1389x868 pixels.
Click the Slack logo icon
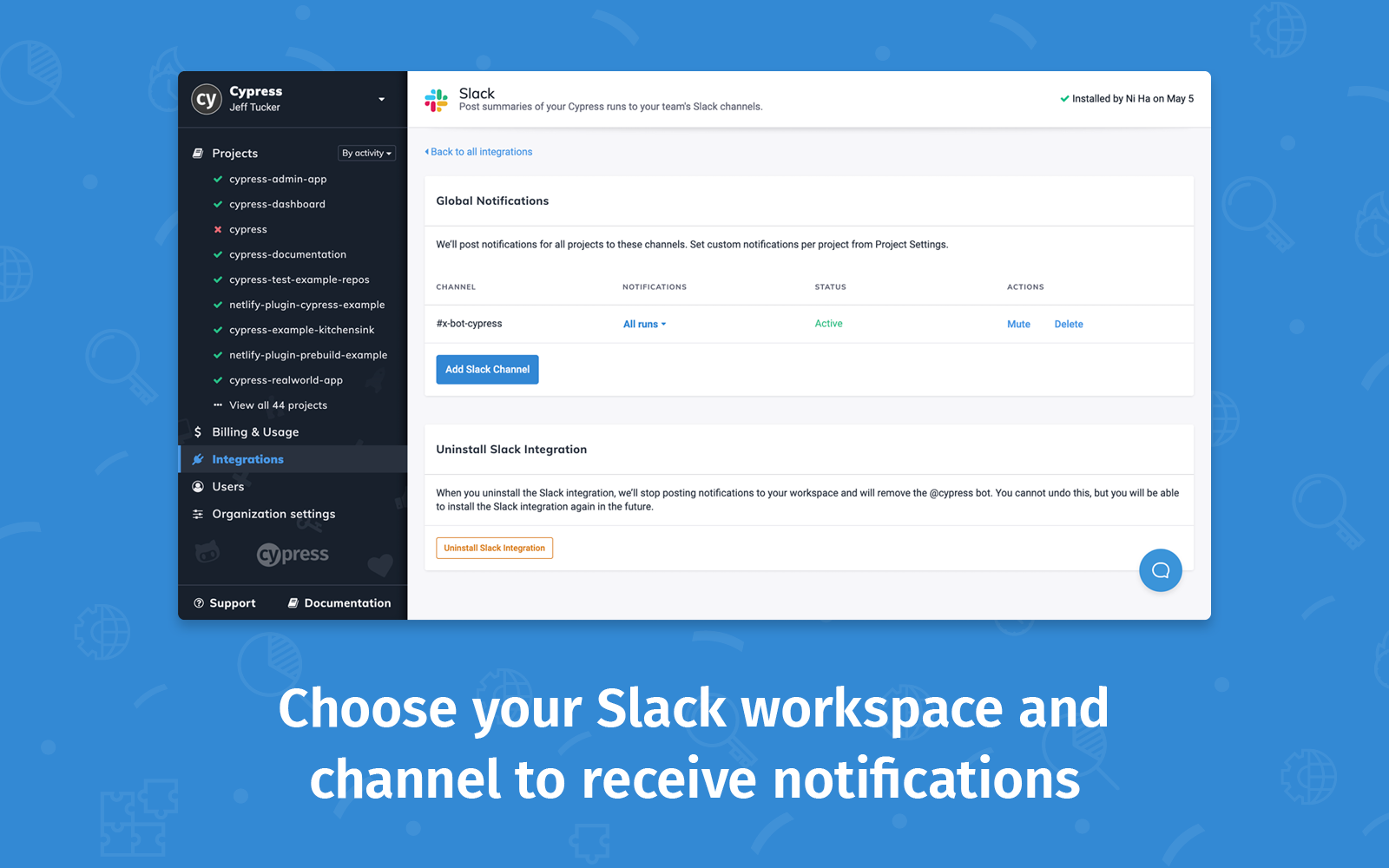437,100
